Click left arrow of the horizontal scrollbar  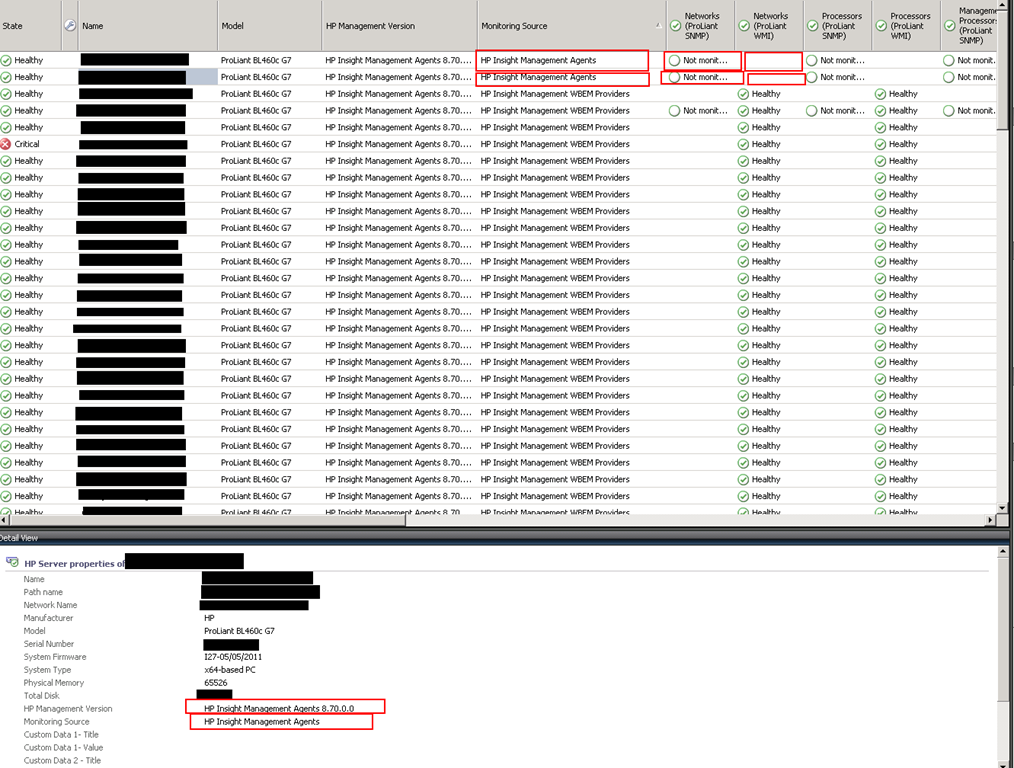[x=6, y=521]
